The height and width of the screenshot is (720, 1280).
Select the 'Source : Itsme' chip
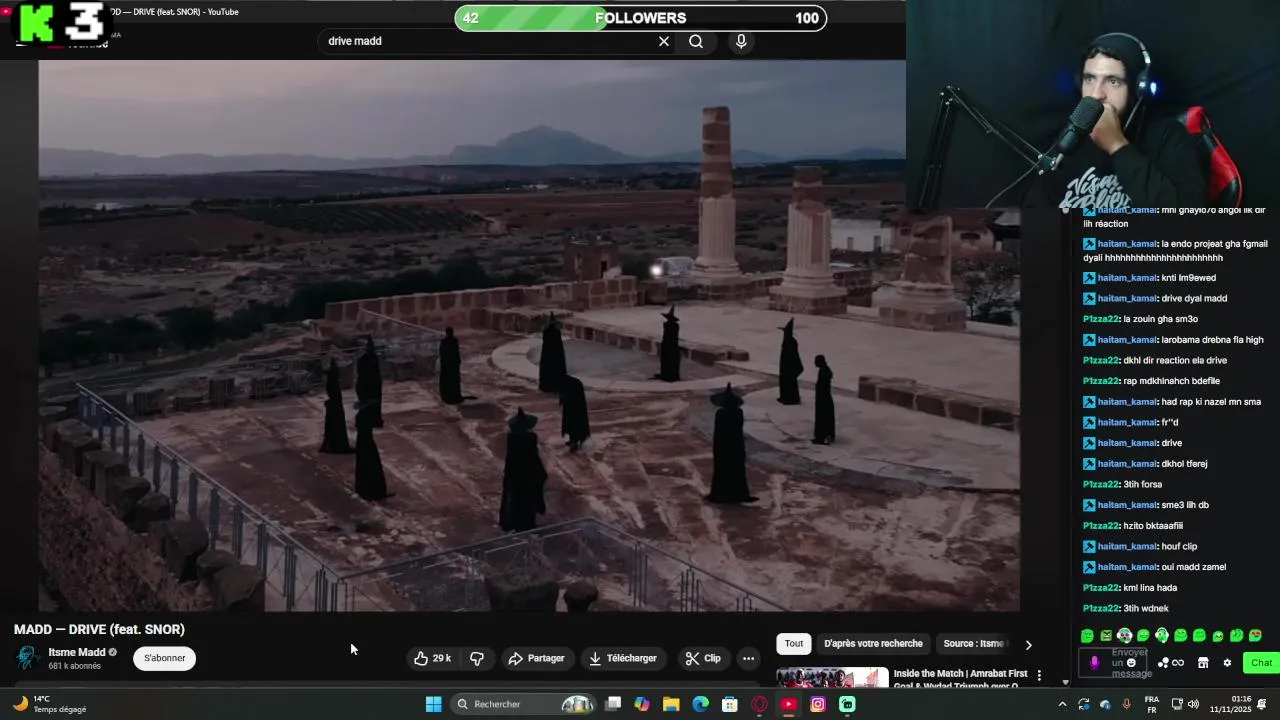coord(974,644)
